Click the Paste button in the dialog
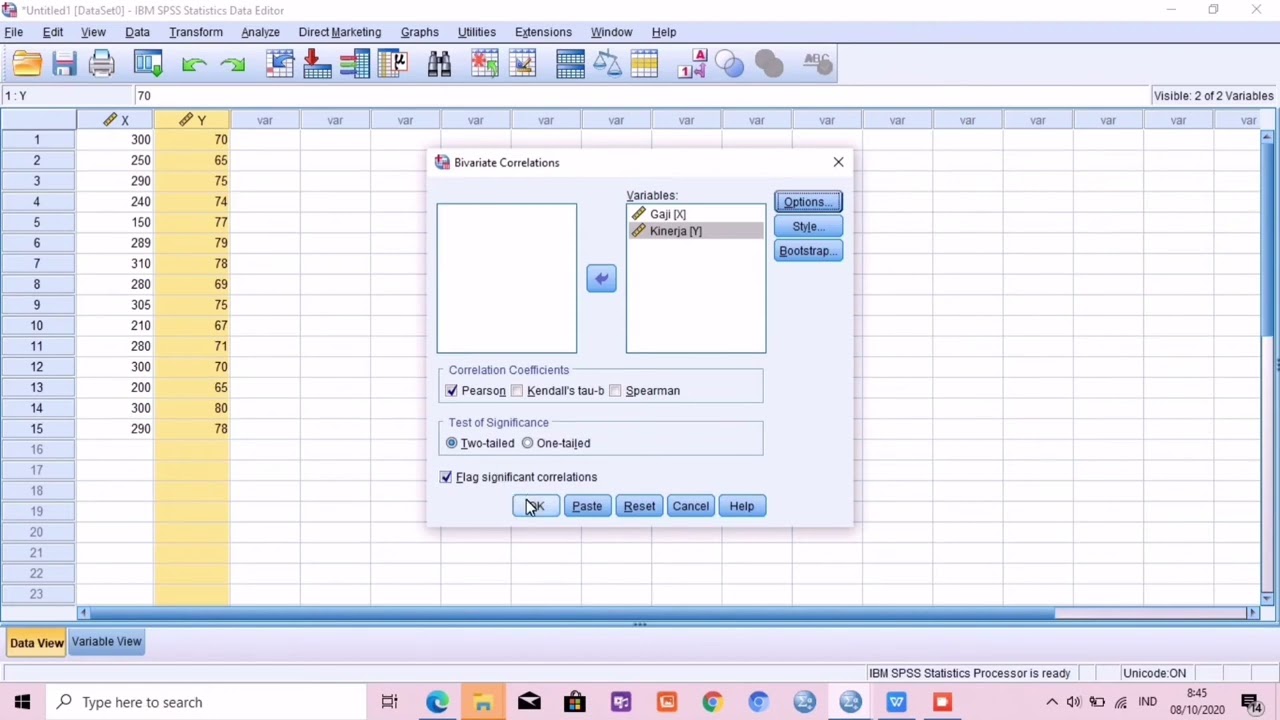This screenshot has height=720, width=1280. tap(587, 506)
